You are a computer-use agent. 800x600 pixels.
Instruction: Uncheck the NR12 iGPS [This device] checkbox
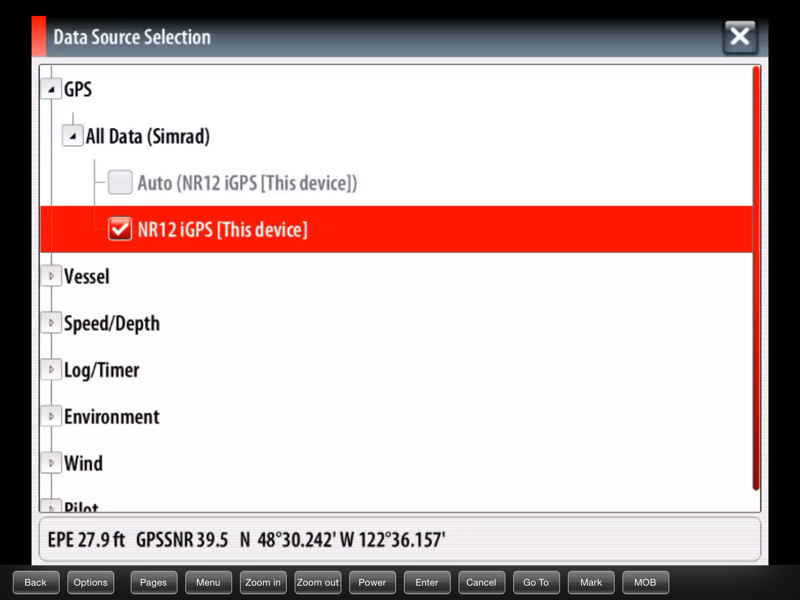[120, 229]
